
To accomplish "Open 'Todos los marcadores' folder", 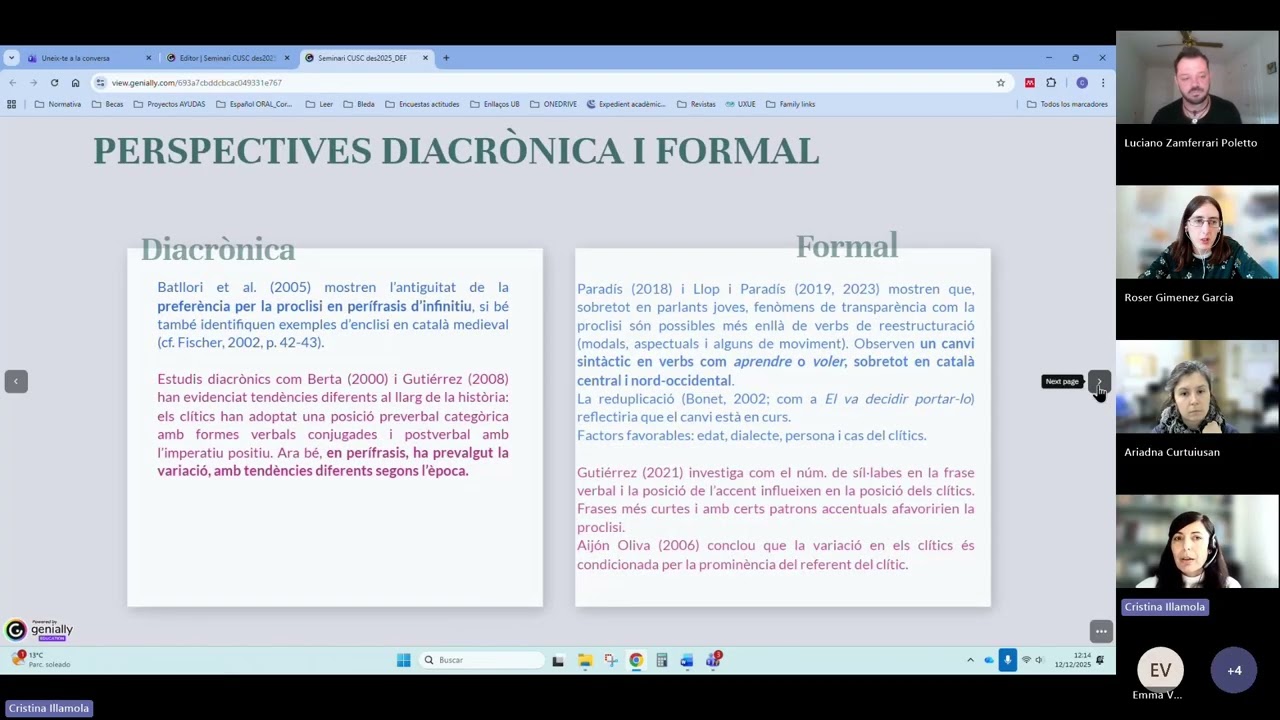I will click(1067, 104).
